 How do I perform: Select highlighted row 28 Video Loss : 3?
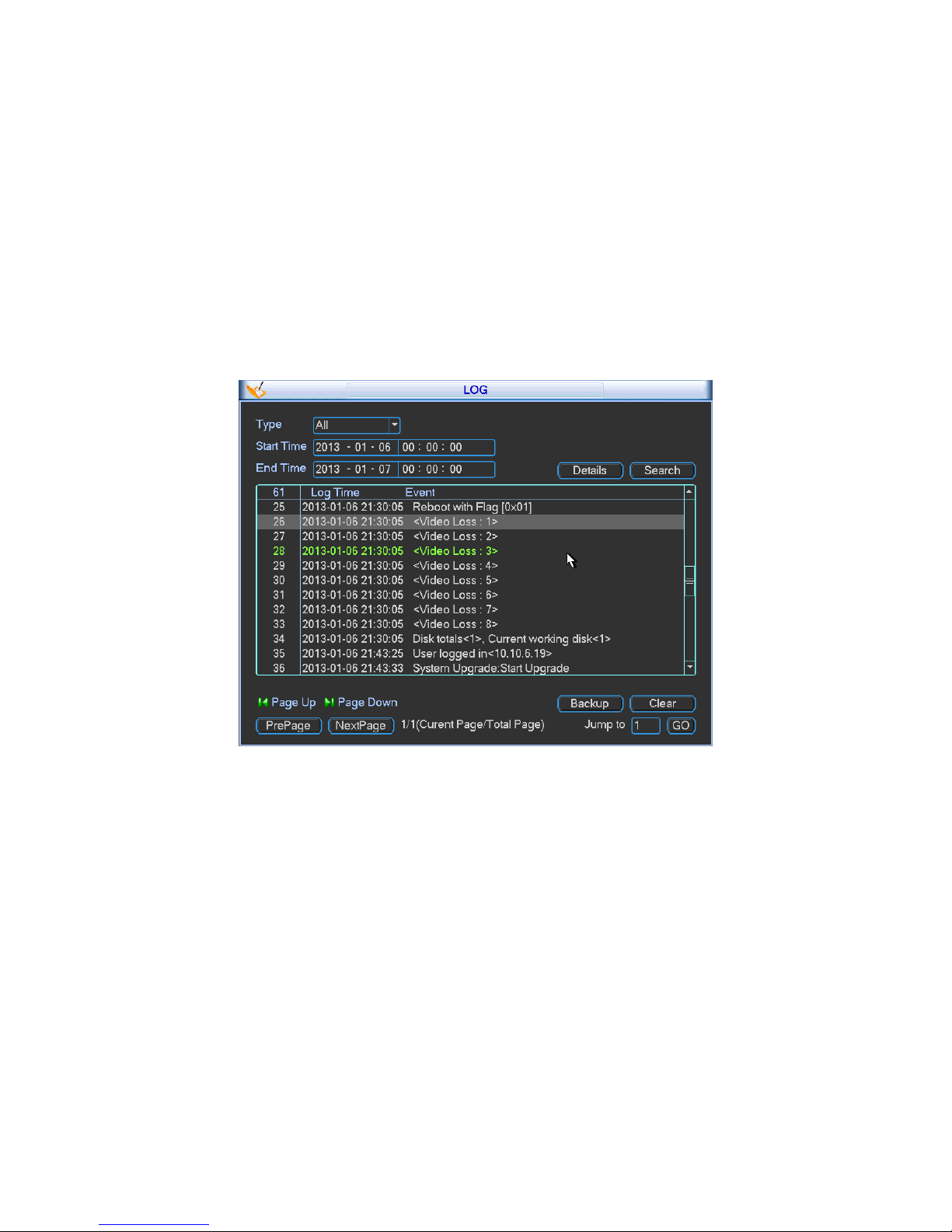click(470, 551)
